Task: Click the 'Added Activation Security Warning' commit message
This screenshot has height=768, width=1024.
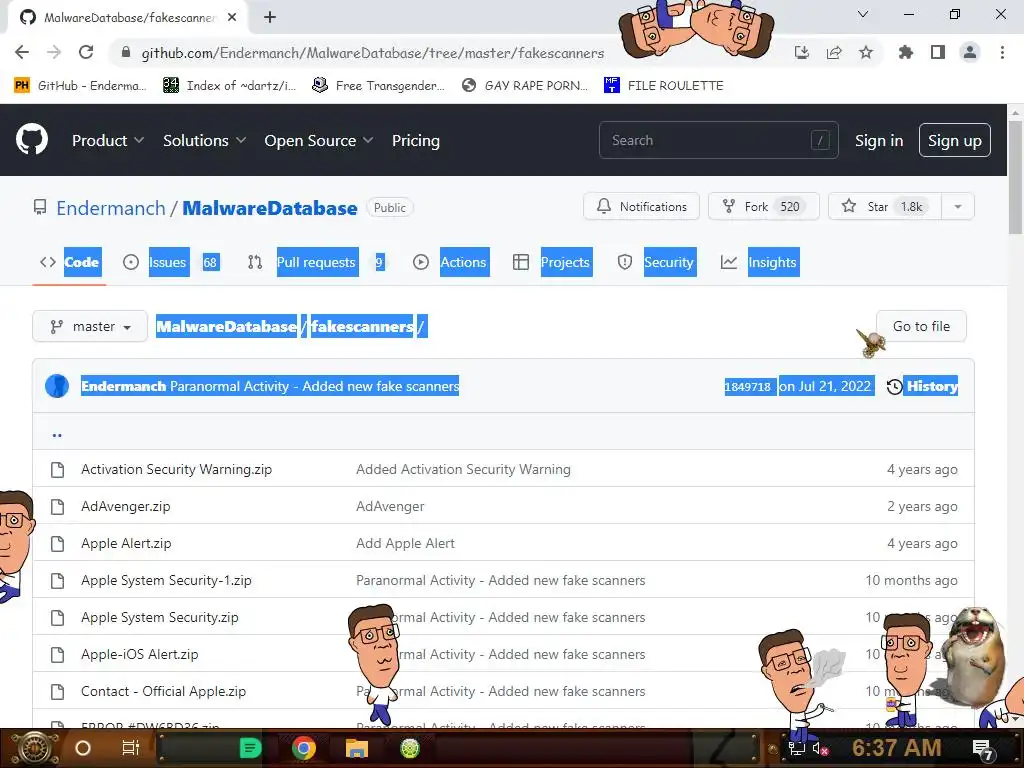Action: pos(463,469)
